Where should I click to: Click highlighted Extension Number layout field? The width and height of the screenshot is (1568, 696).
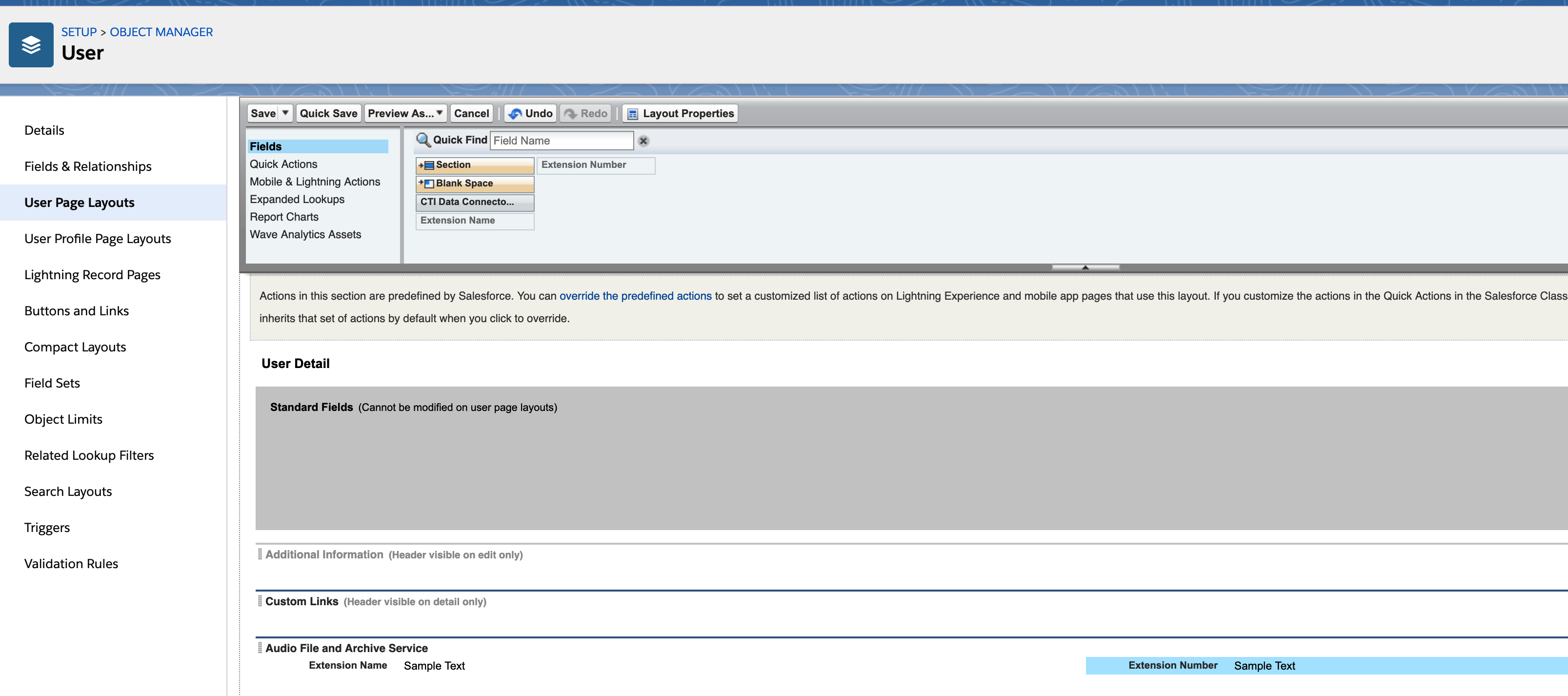1327,666
